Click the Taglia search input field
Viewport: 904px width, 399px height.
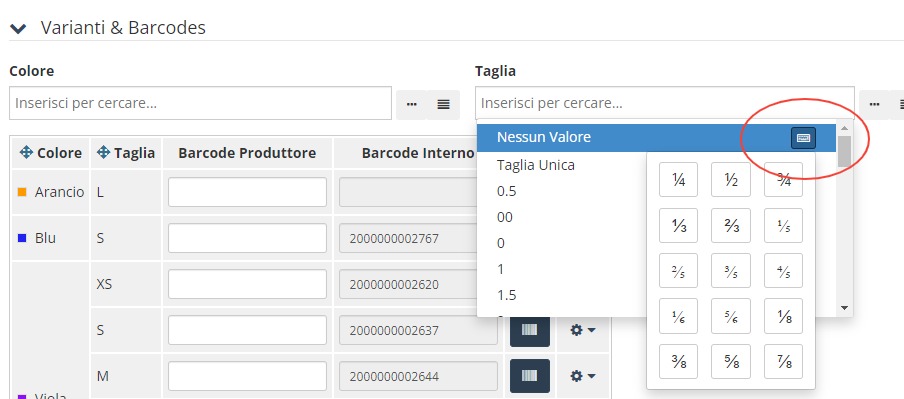point(665,103)
